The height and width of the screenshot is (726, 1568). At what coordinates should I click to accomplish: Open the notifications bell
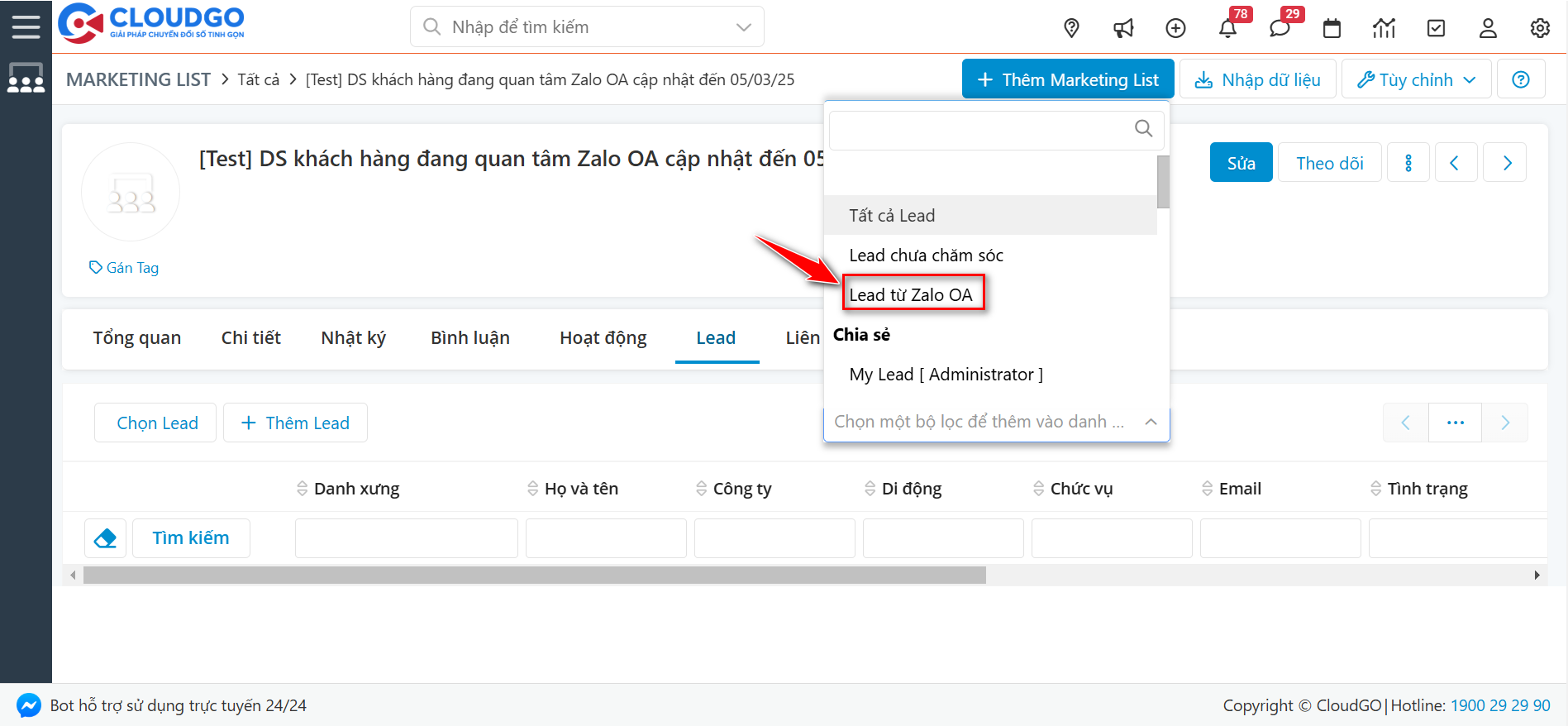click(1227, 28)
